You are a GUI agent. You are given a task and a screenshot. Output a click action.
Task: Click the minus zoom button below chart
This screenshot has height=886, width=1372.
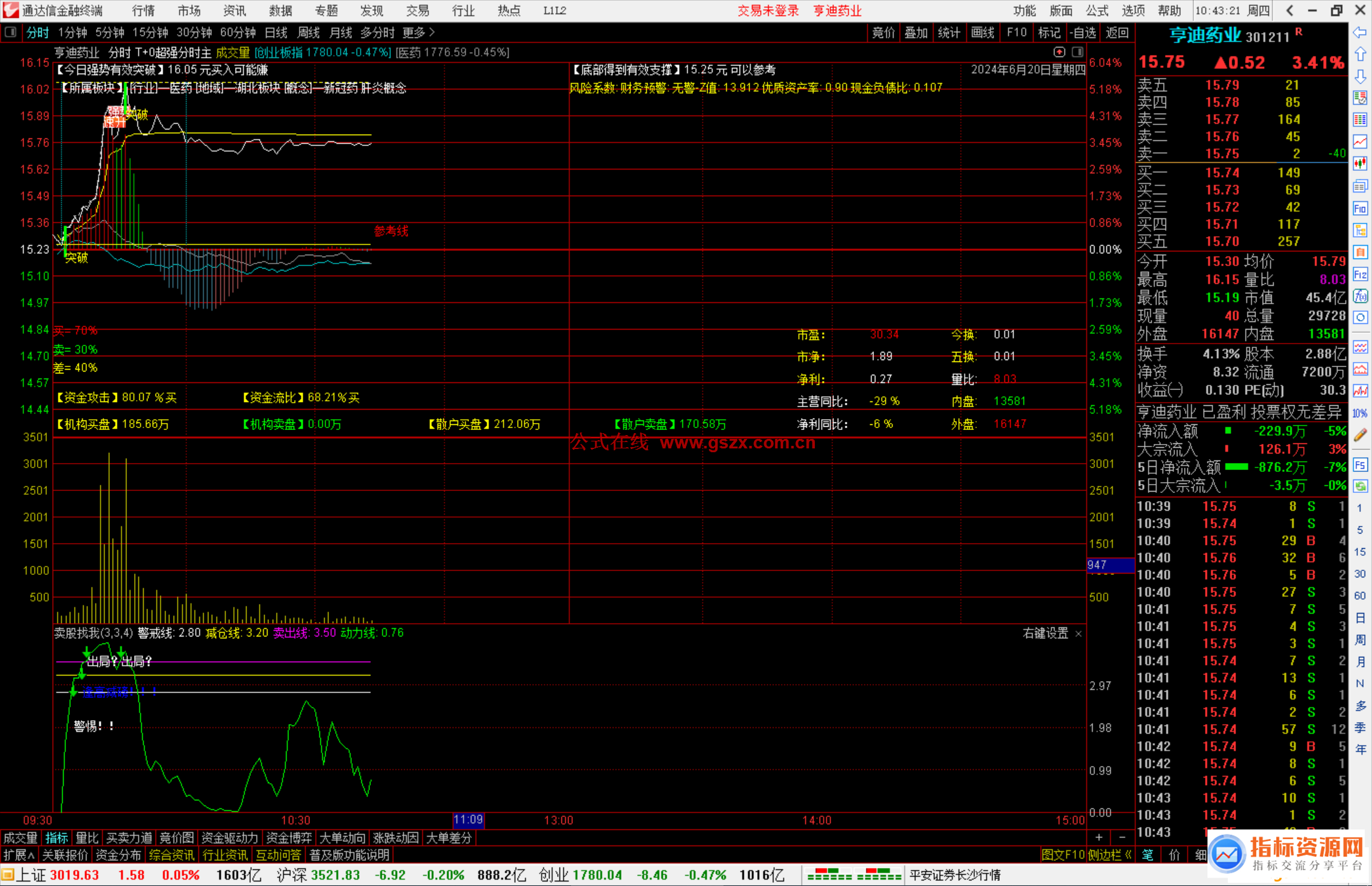click(1122, 838)
